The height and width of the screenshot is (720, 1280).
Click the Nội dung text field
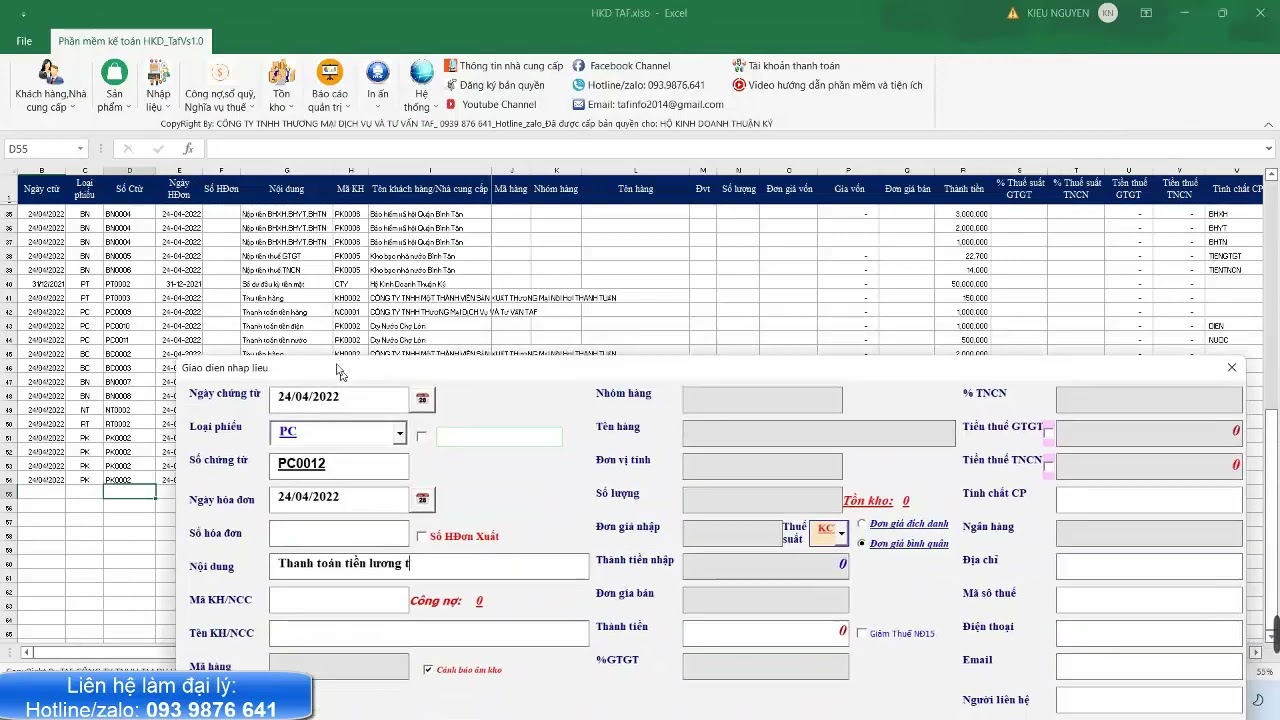(x=429, y=565)
